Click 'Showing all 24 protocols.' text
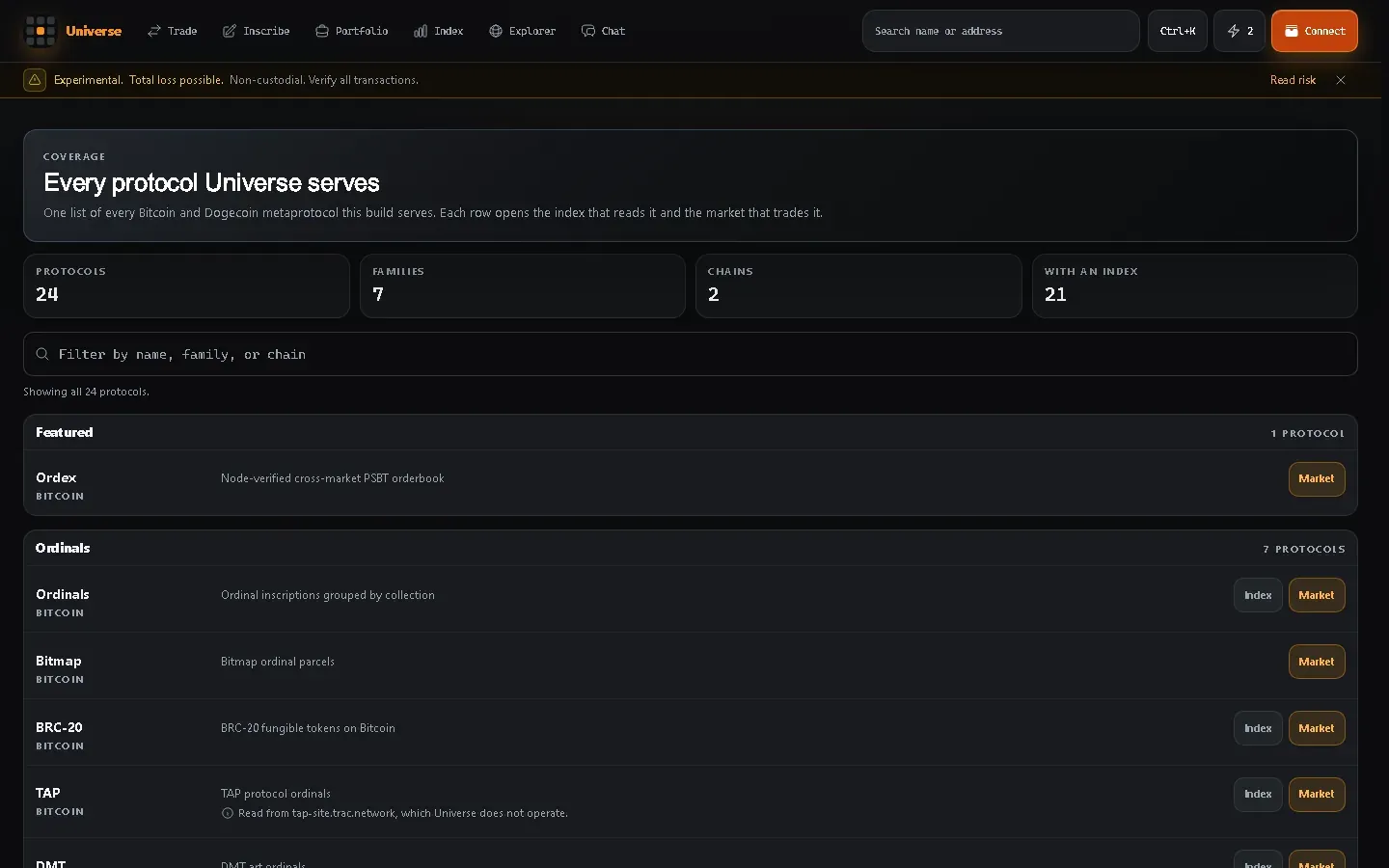Image resolution: width=1389 pixels, height=868 pixels. pos(86,392)
